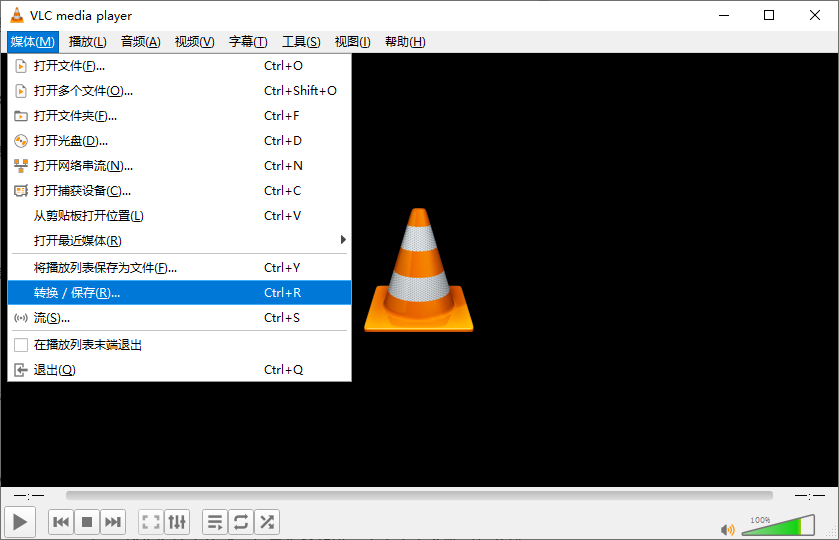
Task: Toggle fullscreen video mode
Action: 151,522
